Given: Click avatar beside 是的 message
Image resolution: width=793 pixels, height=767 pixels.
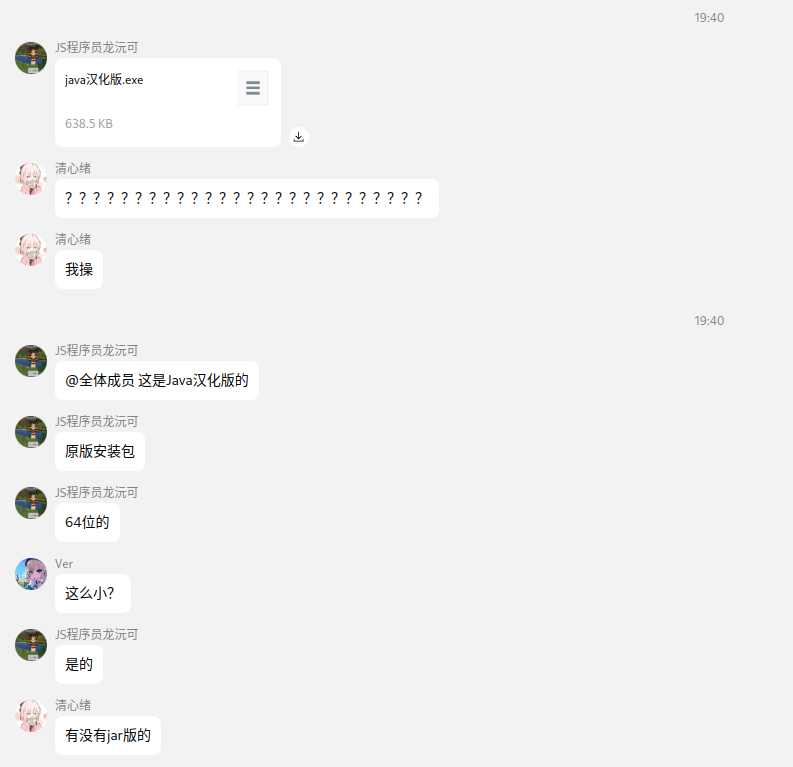Looking at the screenshot, I should click(x=31, y=645).
